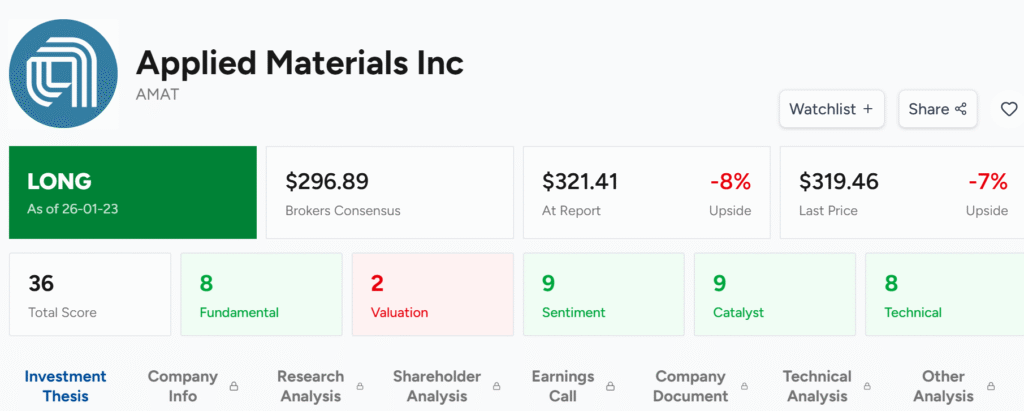Open the Brokers Consensus price card

click(389, 193)
